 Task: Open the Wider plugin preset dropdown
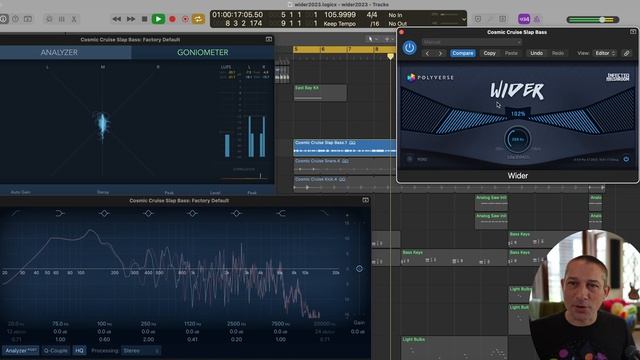pyautogui.click(x=471, y=42)
